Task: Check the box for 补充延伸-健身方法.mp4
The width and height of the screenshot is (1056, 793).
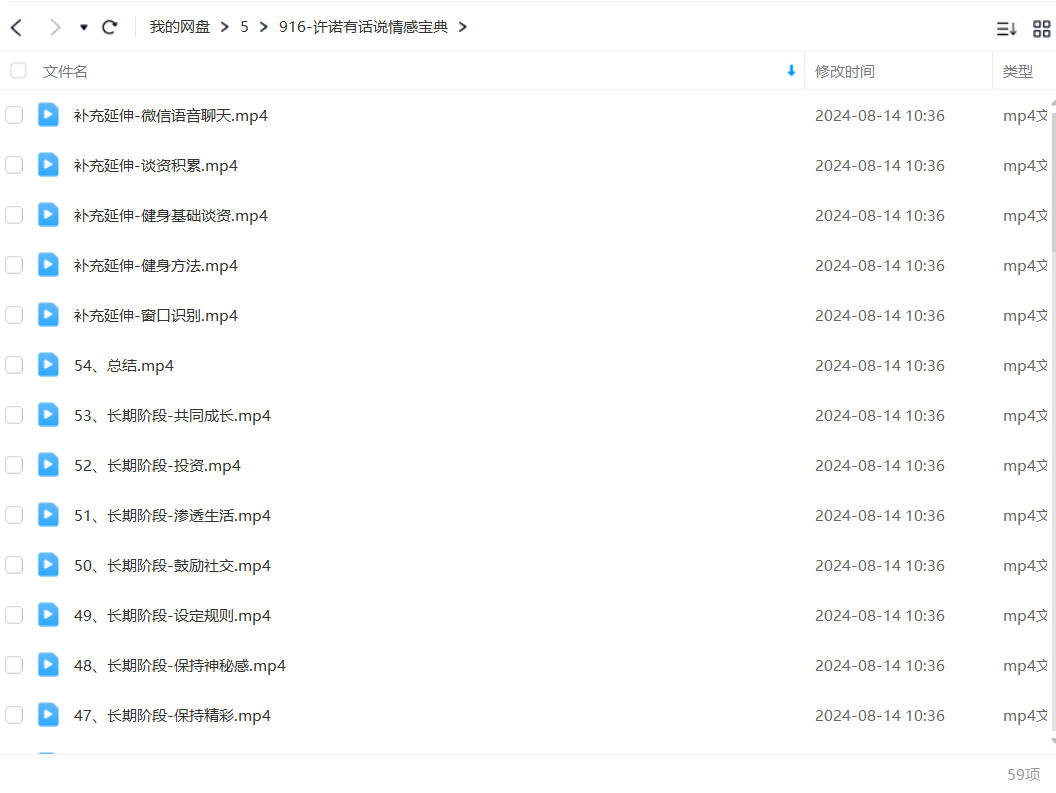Action: pos(14,265)
